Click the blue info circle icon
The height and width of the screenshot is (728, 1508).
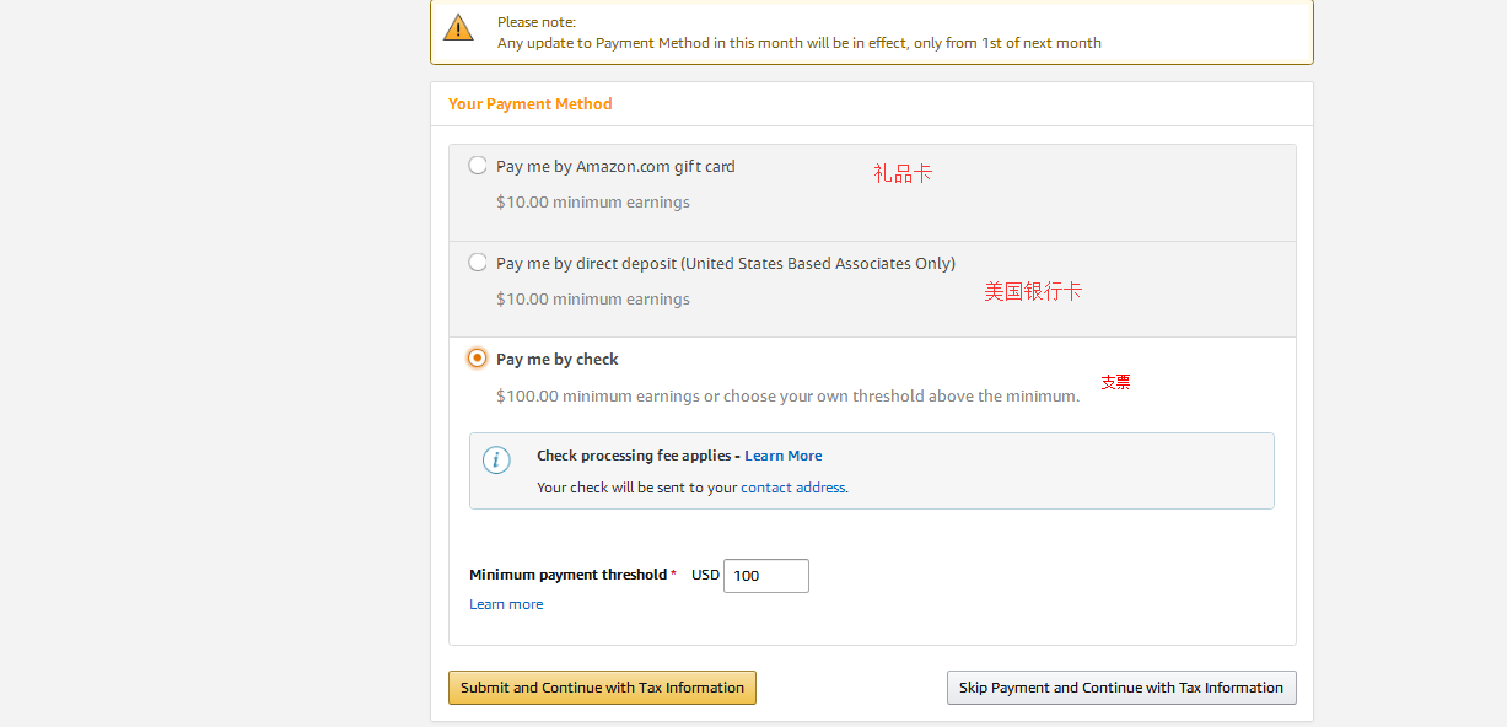(497, 460)
